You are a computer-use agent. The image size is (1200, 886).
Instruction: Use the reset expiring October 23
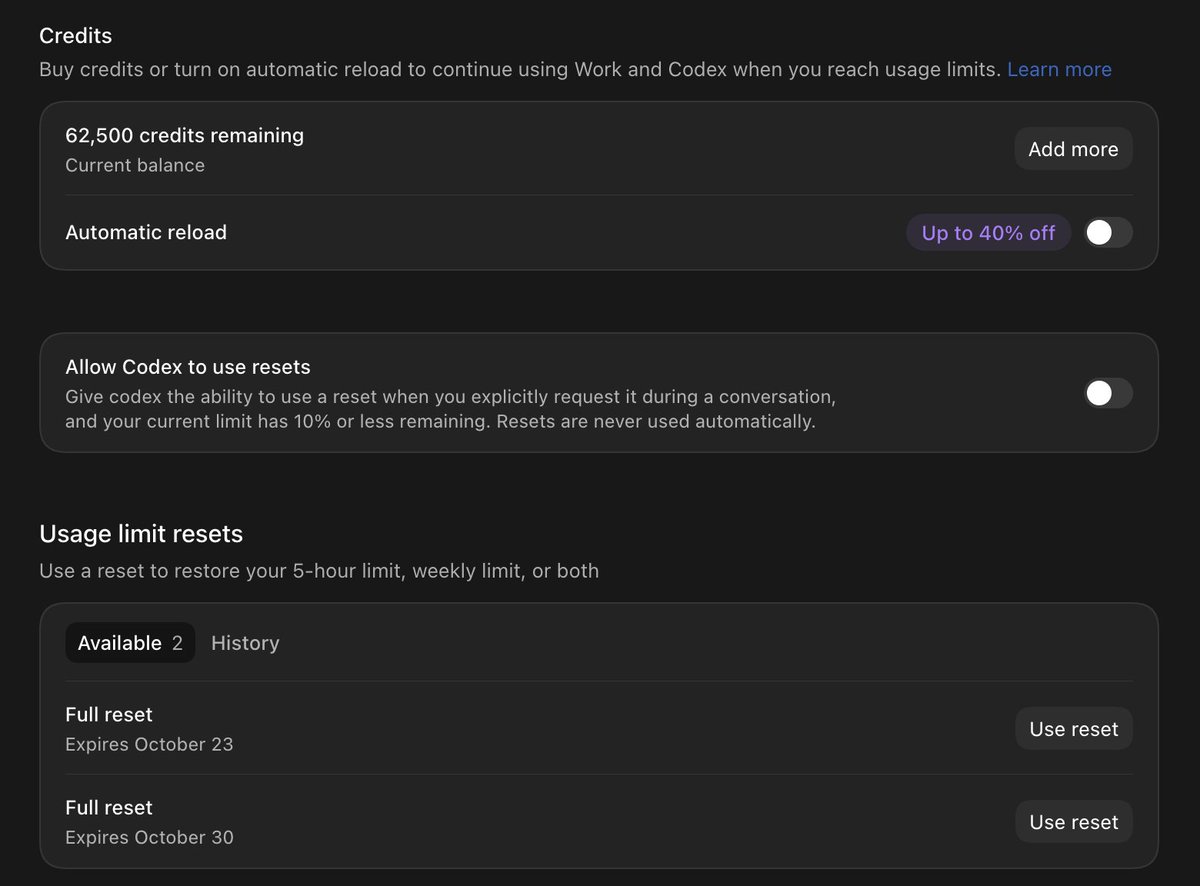tap(1074, 729)
